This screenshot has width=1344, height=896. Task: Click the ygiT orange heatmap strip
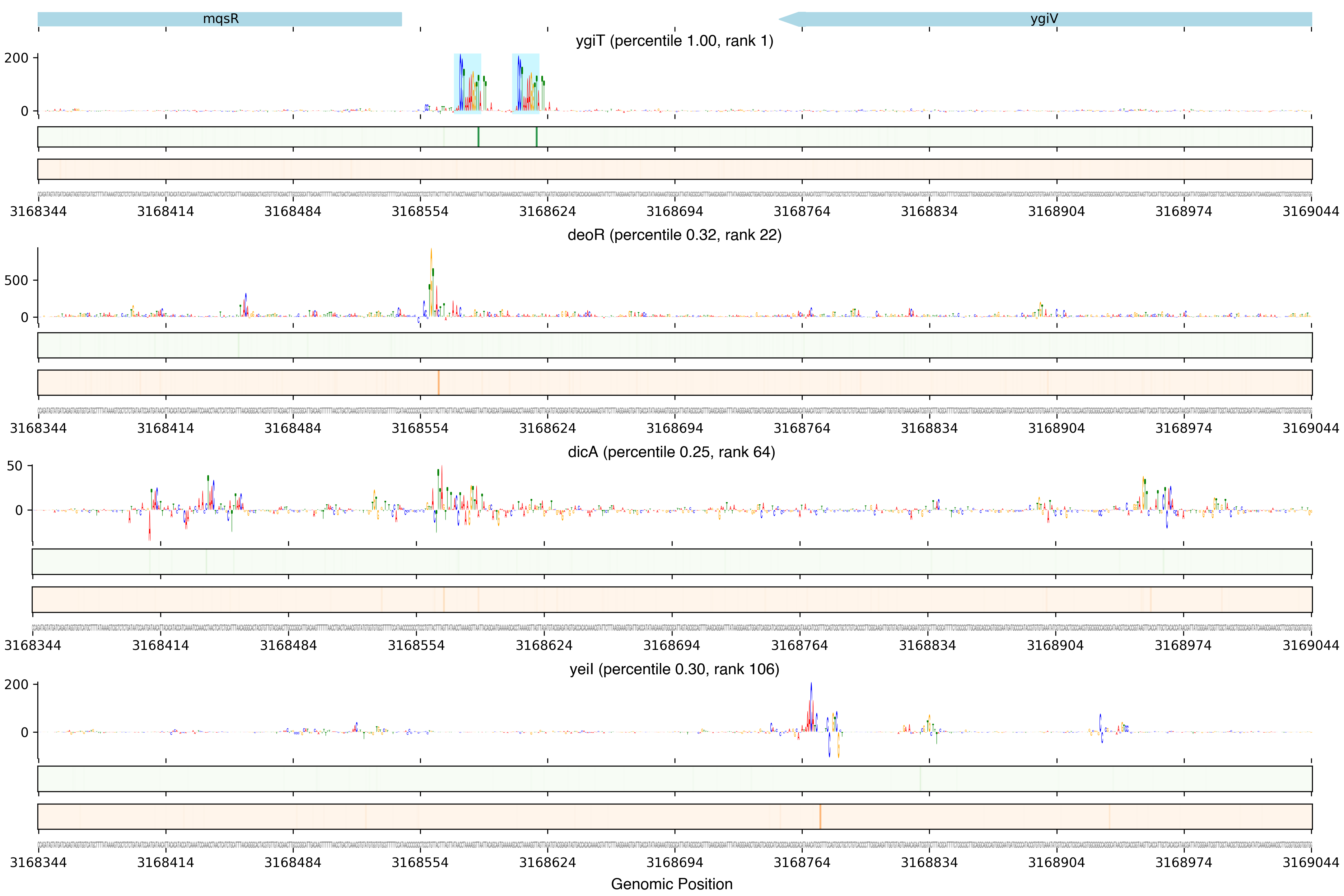674,169
